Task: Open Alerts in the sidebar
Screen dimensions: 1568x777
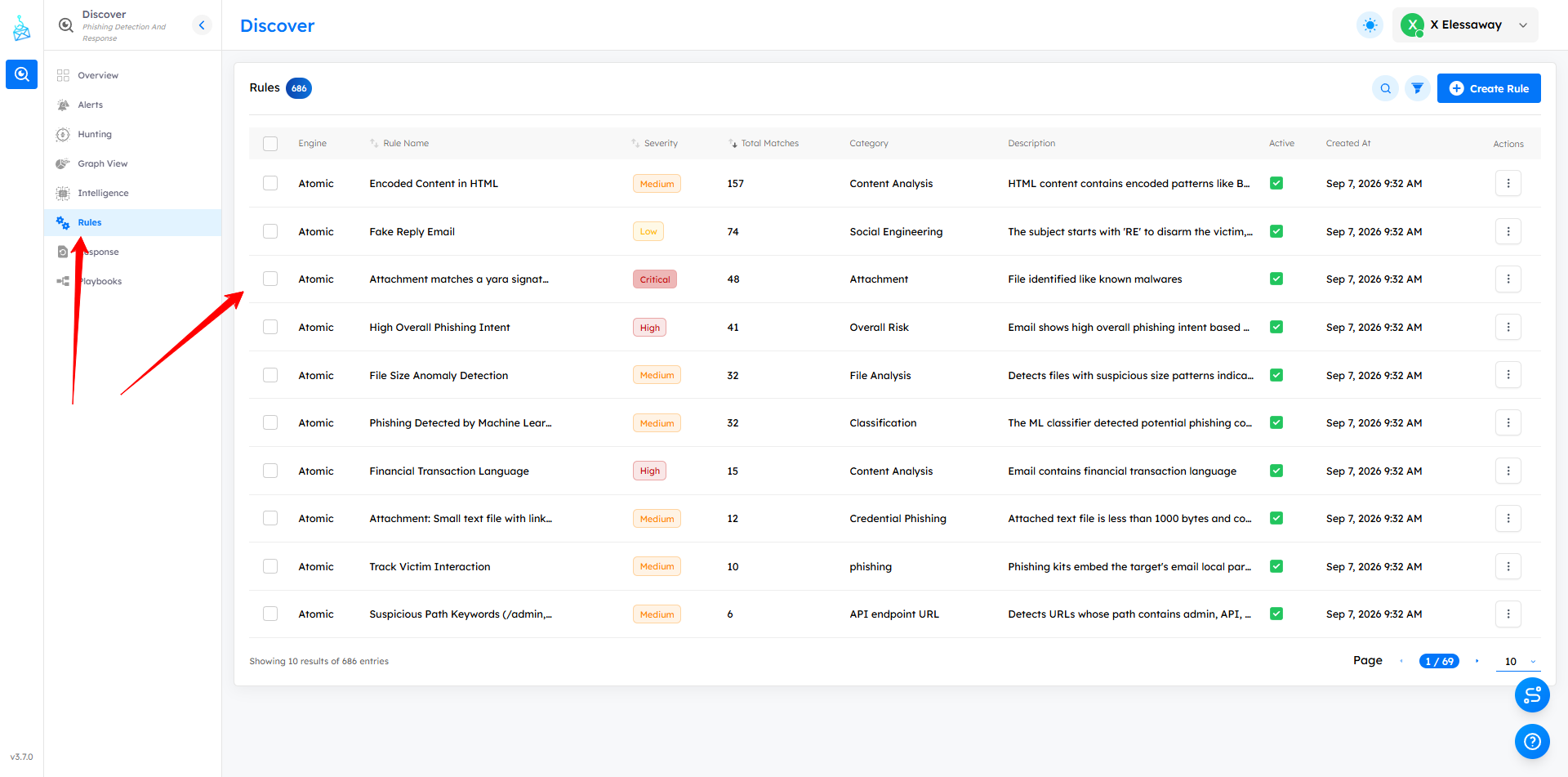Action: [x=132, y=105]
